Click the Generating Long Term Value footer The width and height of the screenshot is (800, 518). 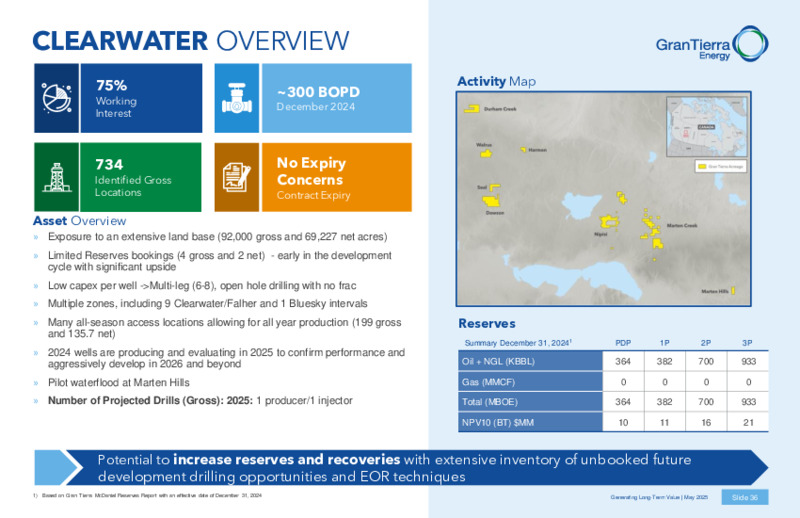[659, 497]
